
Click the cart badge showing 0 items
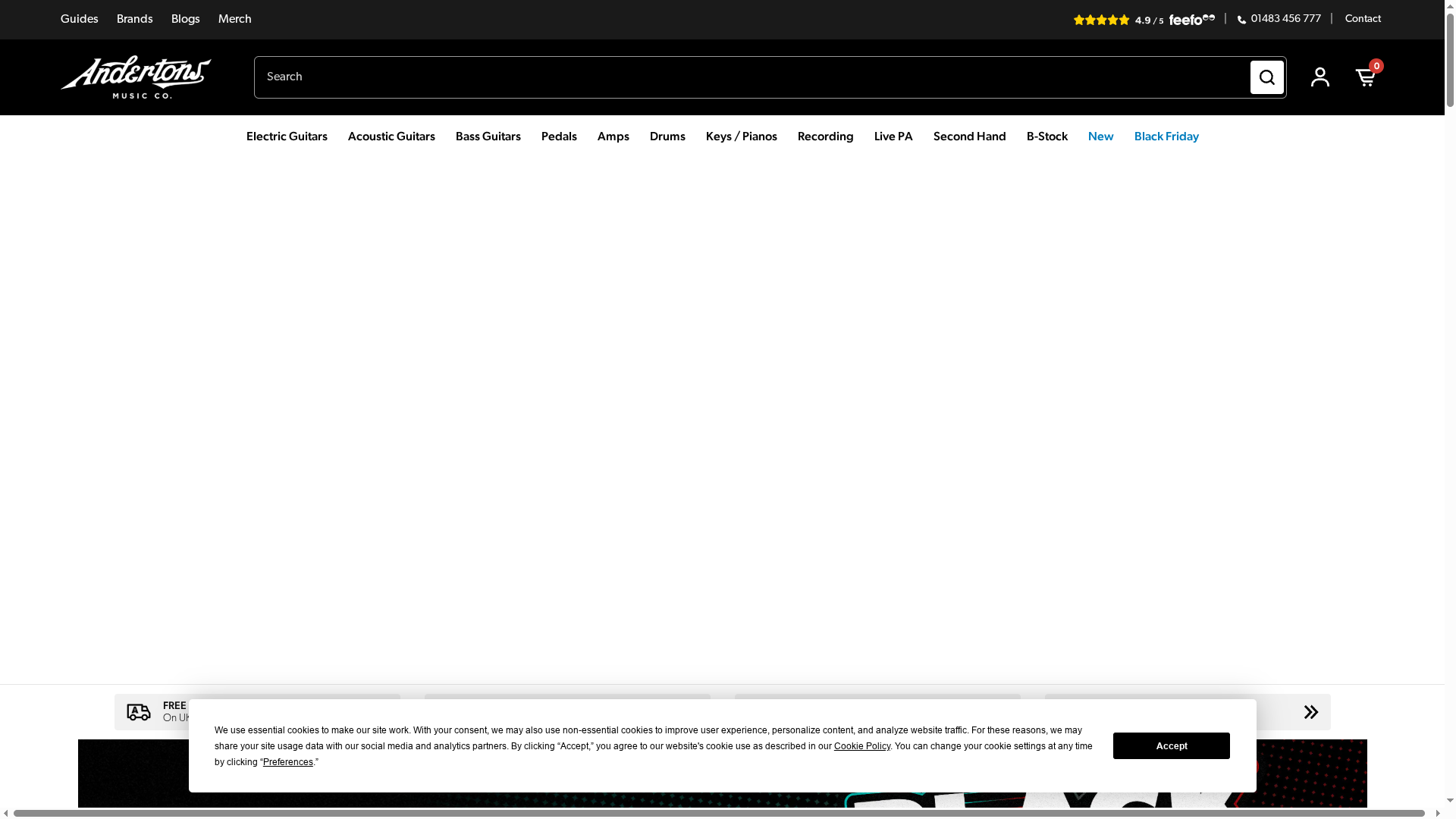[x=1376, y=66]
